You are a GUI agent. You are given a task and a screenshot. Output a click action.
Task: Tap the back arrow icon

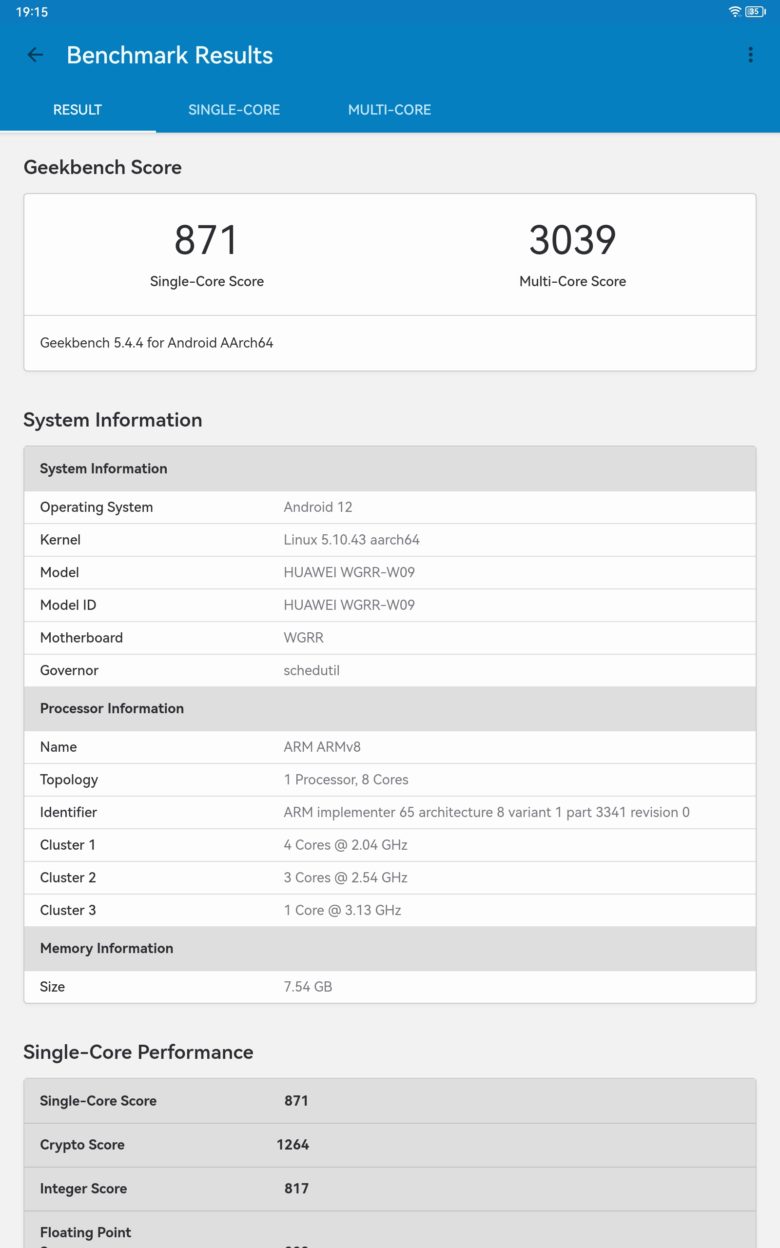[x=35, y=55]
